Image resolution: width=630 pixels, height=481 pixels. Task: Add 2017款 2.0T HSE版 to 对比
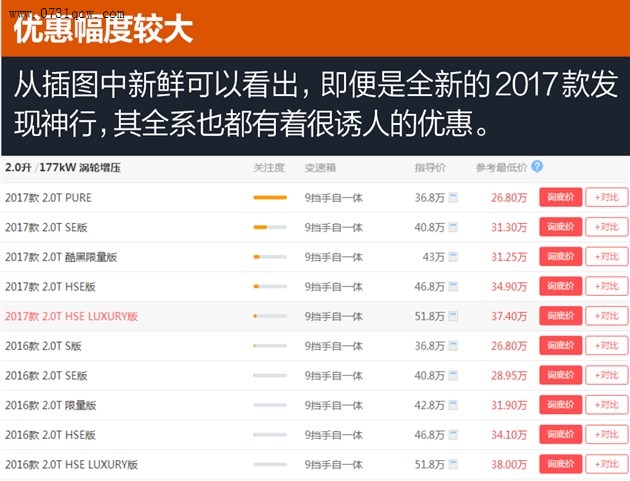(x=607, y=287)
